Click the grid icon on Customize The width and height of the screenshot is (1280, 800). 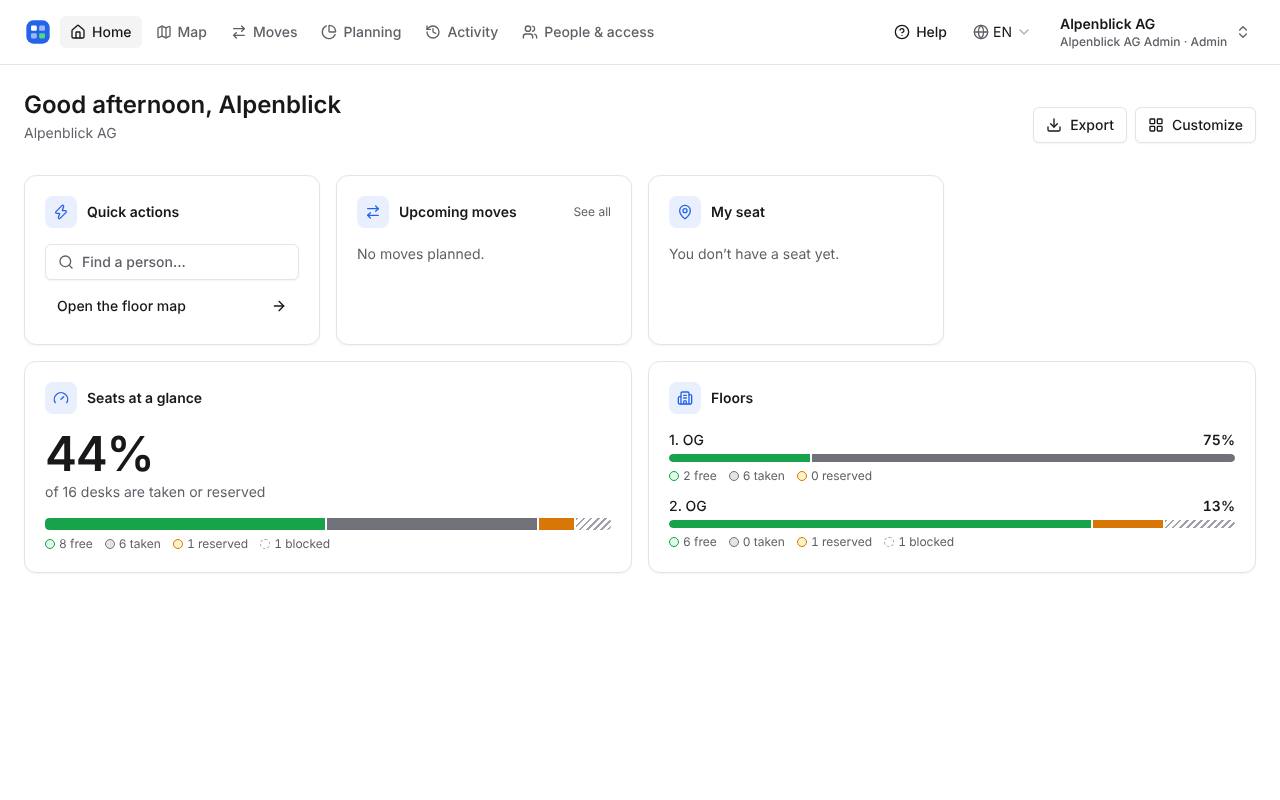pos(1156,125)
